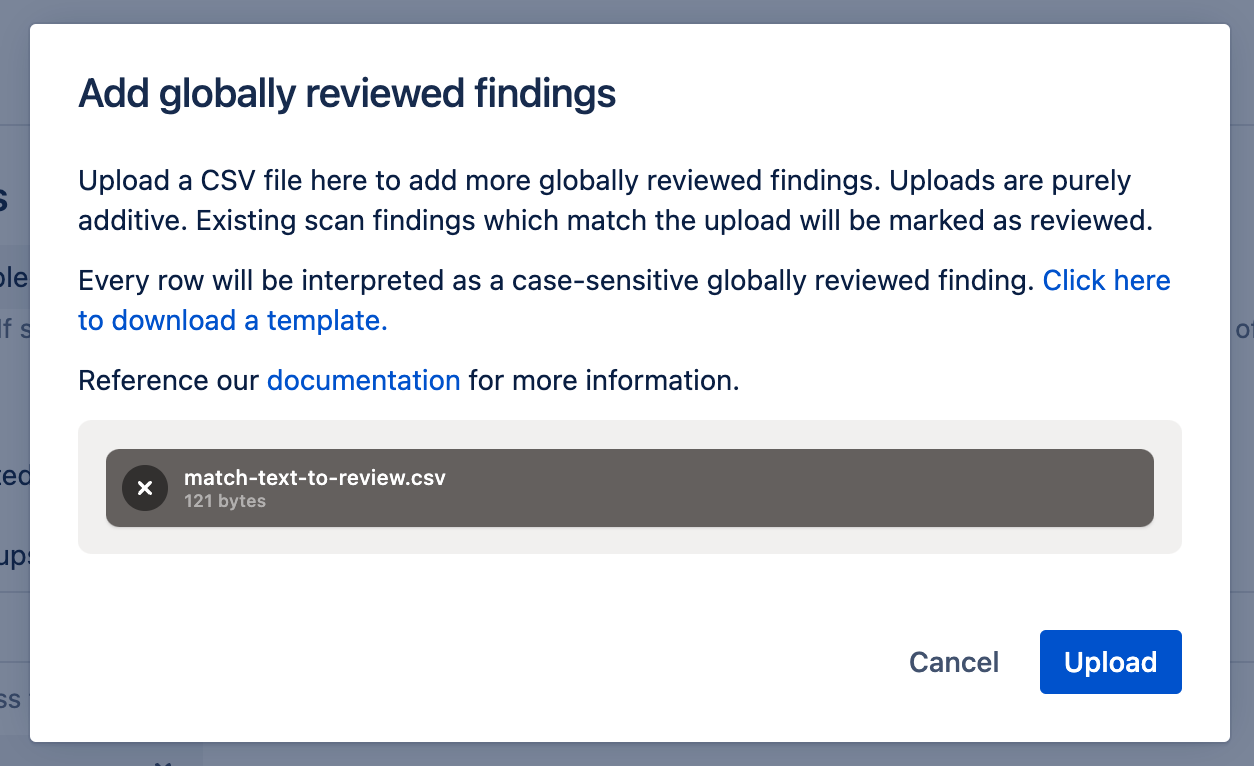The height and width of the screenshot is (766, 1254).
Task: Click the '121 bytes' file size label
Action: [x=225, y=501]
